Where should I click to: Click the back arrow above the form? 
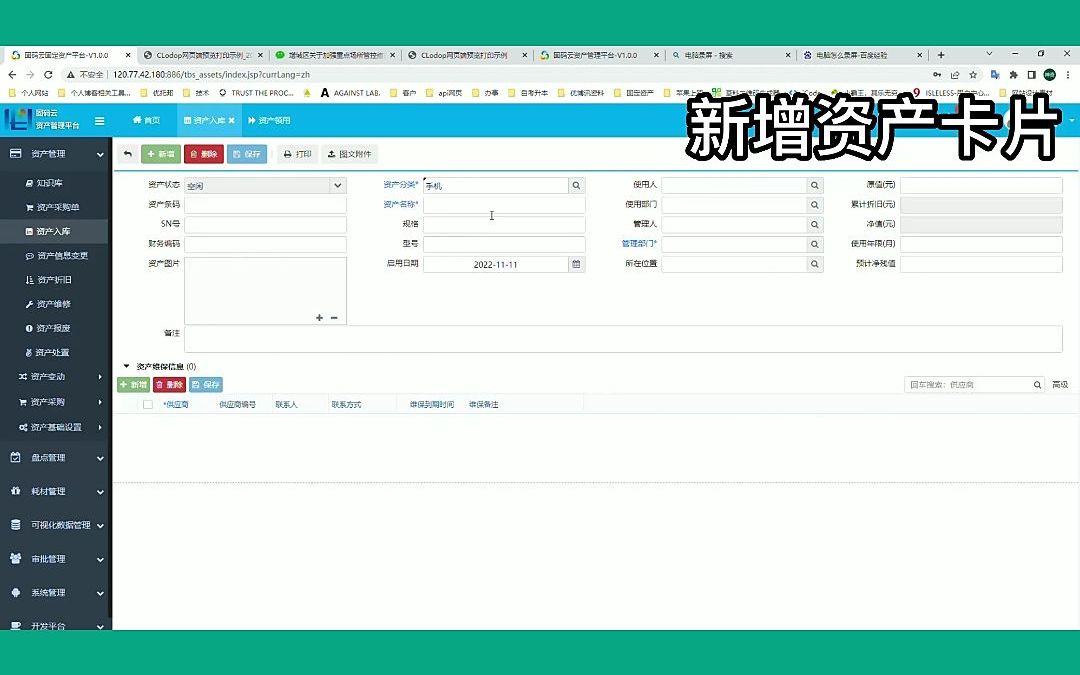coord(127,152)
